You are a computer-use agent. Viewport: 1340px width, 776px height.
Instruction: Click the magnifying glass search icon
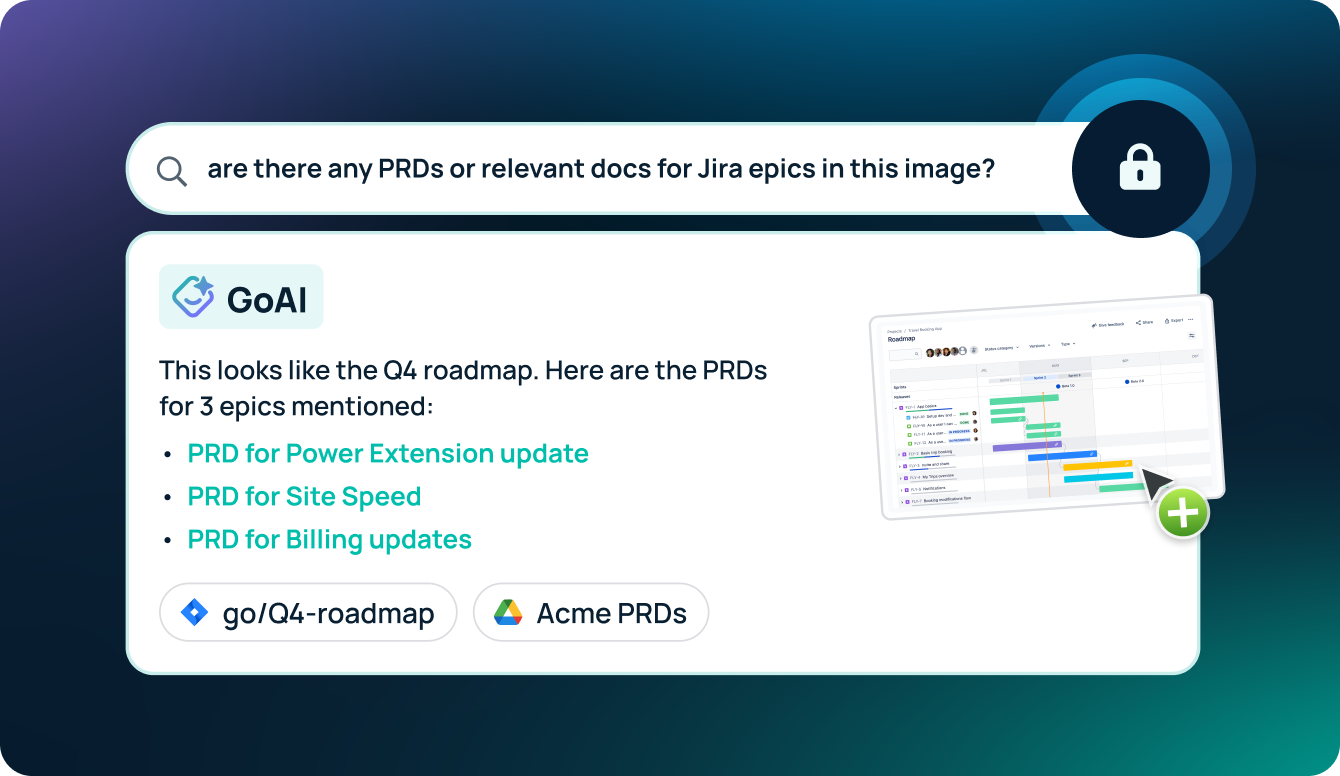tap(172, 171)
